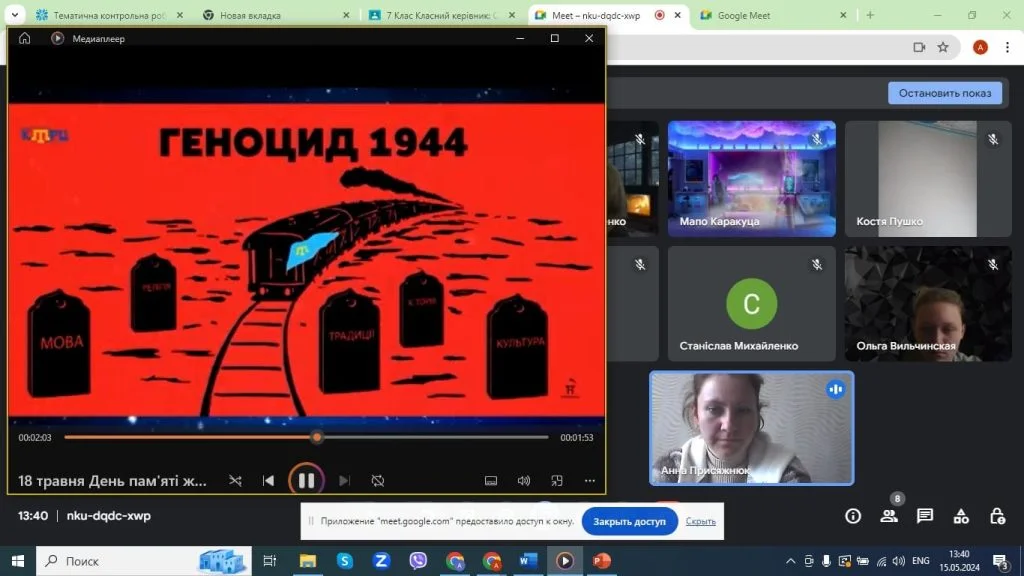Viewport: 1024px width, 576px height.
Task: Click 'Остановить показ' to stop presenting
Action: click(945, 93)
